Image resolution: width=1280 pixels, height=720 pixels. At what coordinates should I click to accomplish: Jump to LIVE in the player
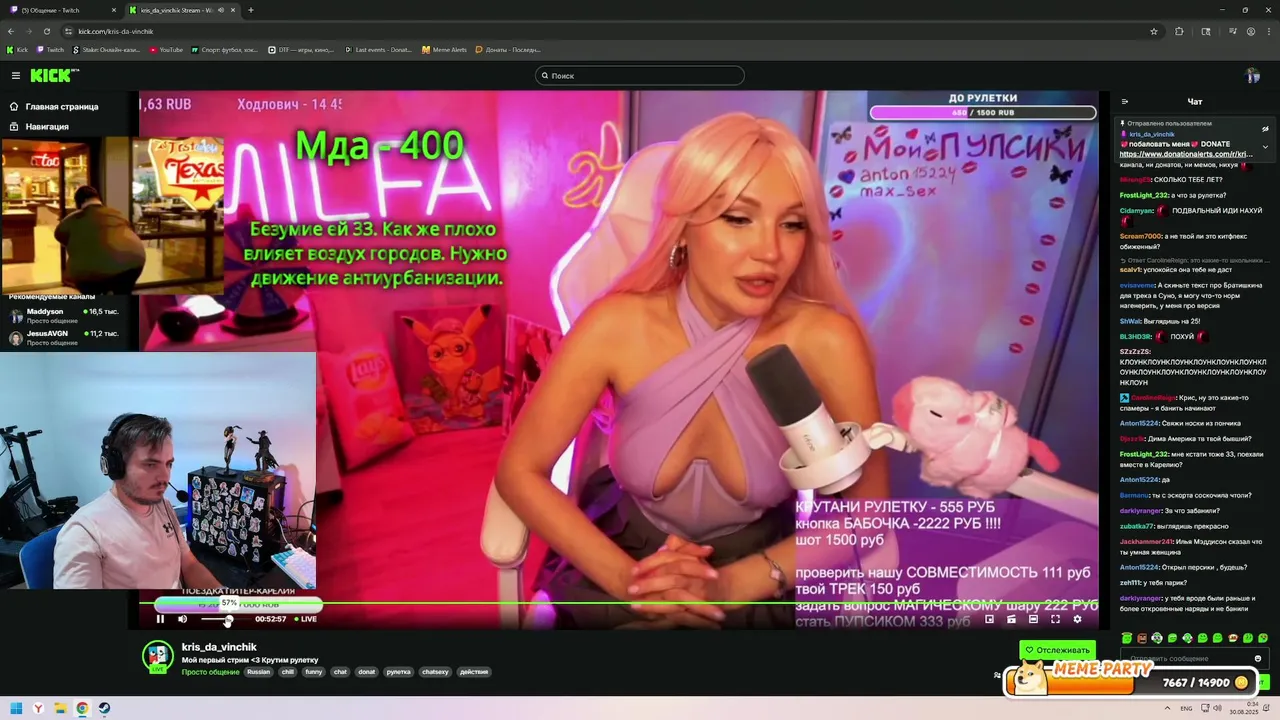point(305,619)
